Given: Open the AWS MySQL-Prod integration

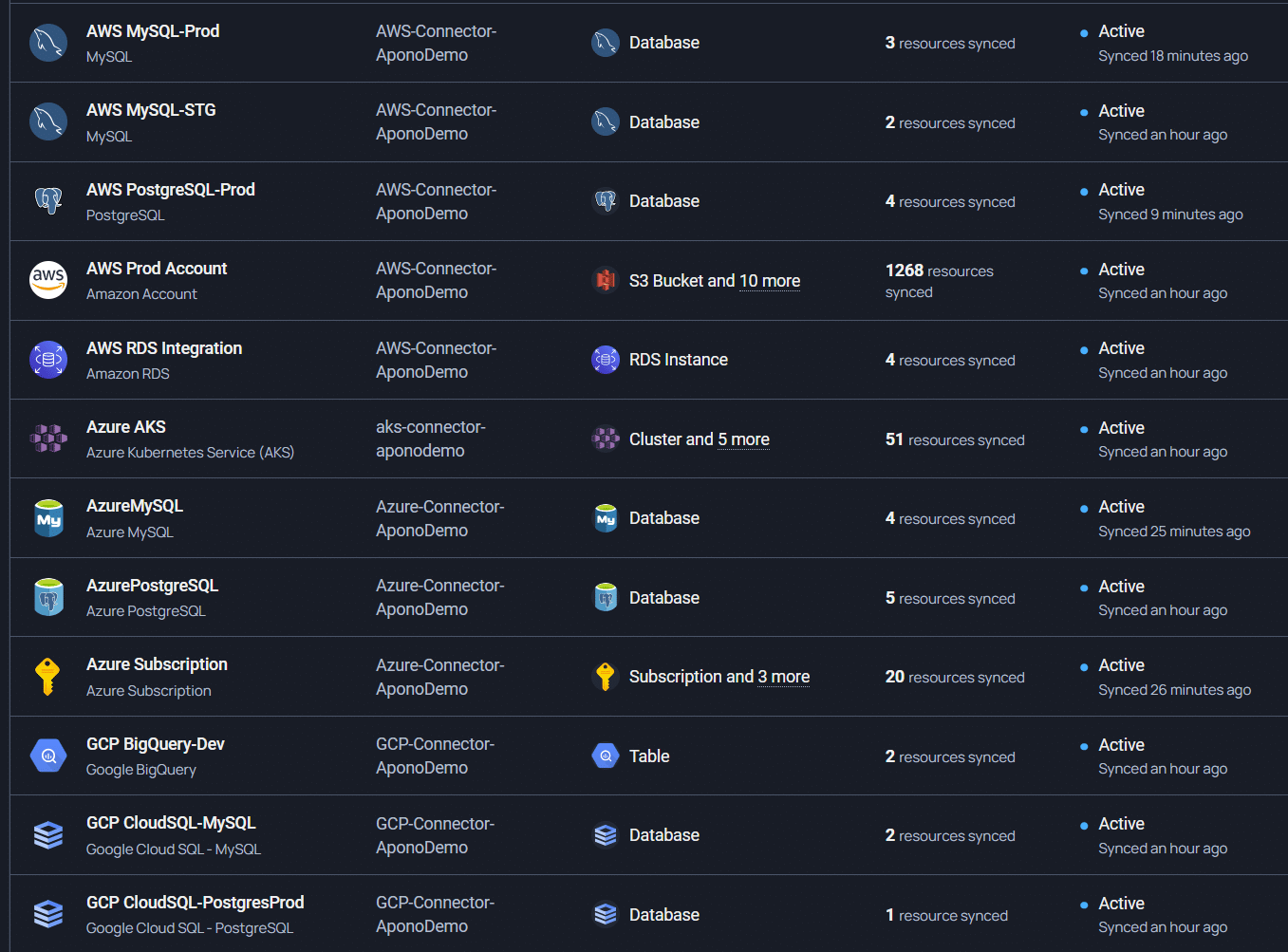Looking at the screenshot, I should 153,31.
